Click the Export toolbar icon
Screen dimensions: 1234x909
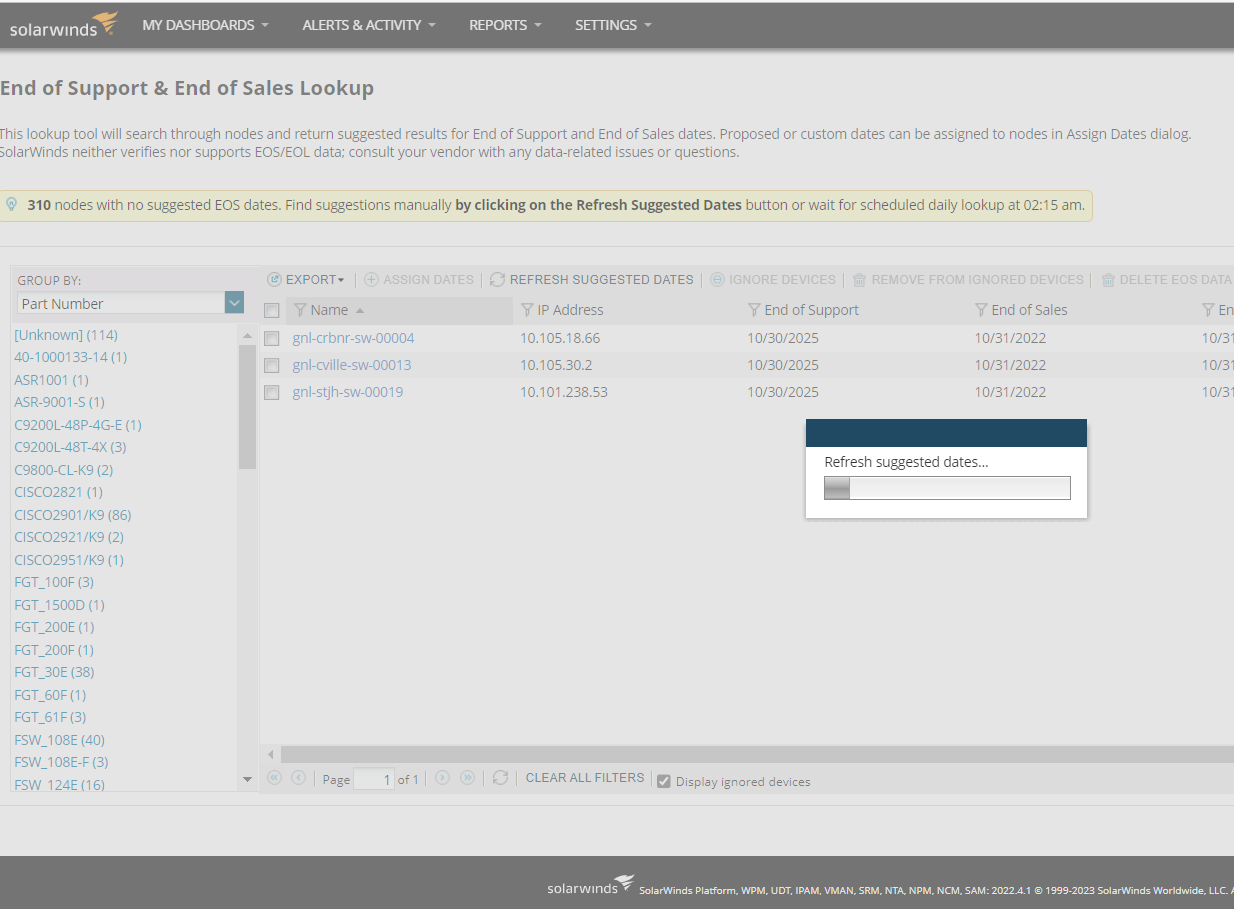(x=274, y=280)
